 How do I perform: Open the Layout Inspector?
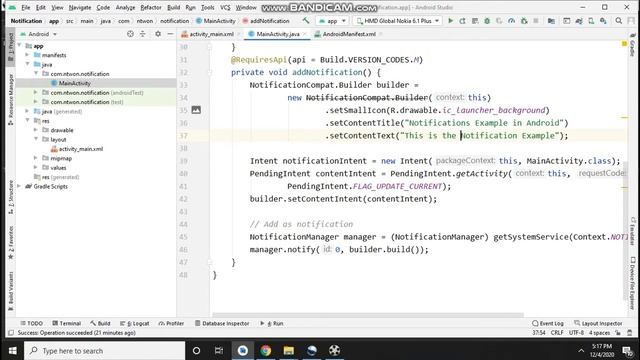[598, 323]
